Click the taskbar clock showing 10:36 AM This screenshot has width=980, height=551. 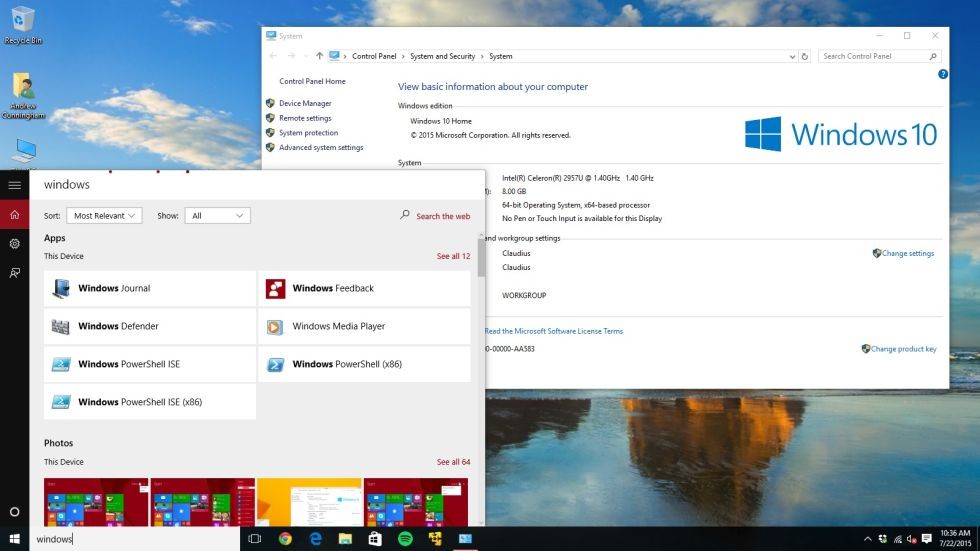(955, 539)
